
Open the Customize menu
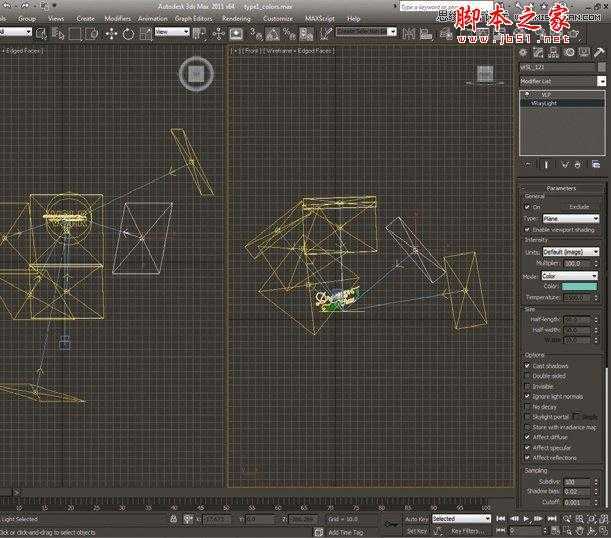(x=278, y=19)
